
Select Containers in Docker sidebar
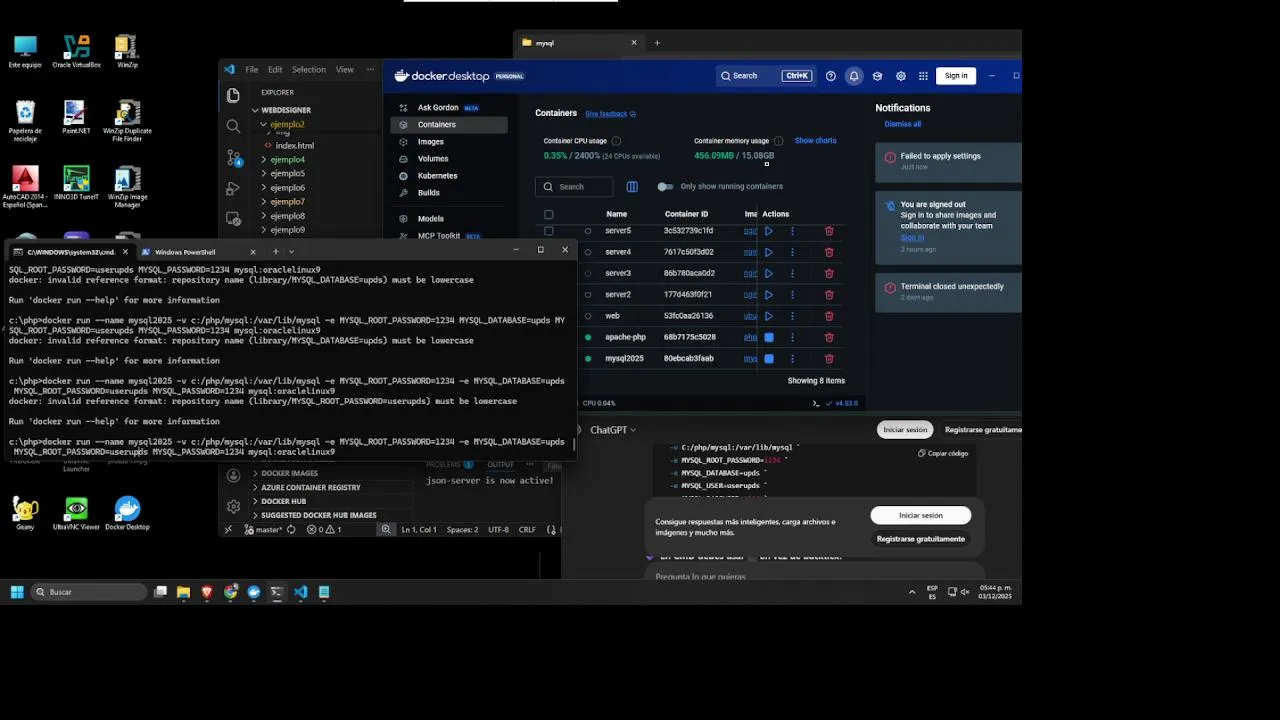449,125
